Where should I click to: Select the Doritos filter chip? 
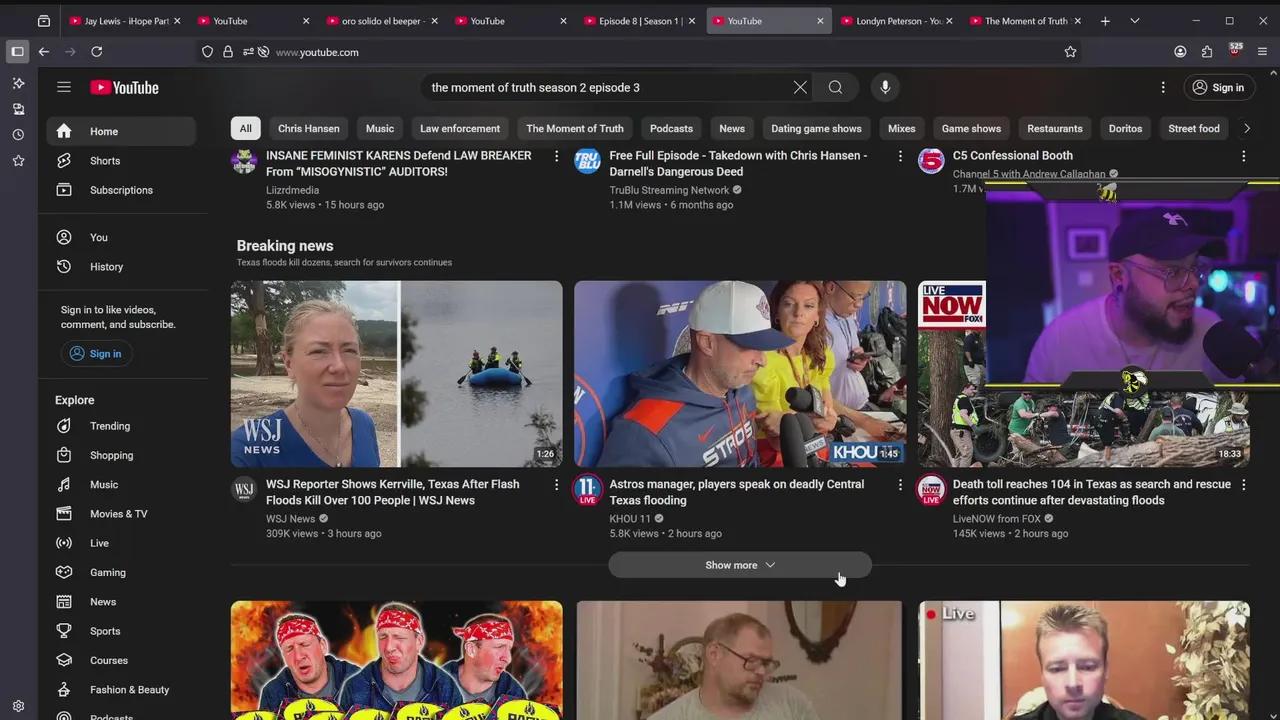1125,128
